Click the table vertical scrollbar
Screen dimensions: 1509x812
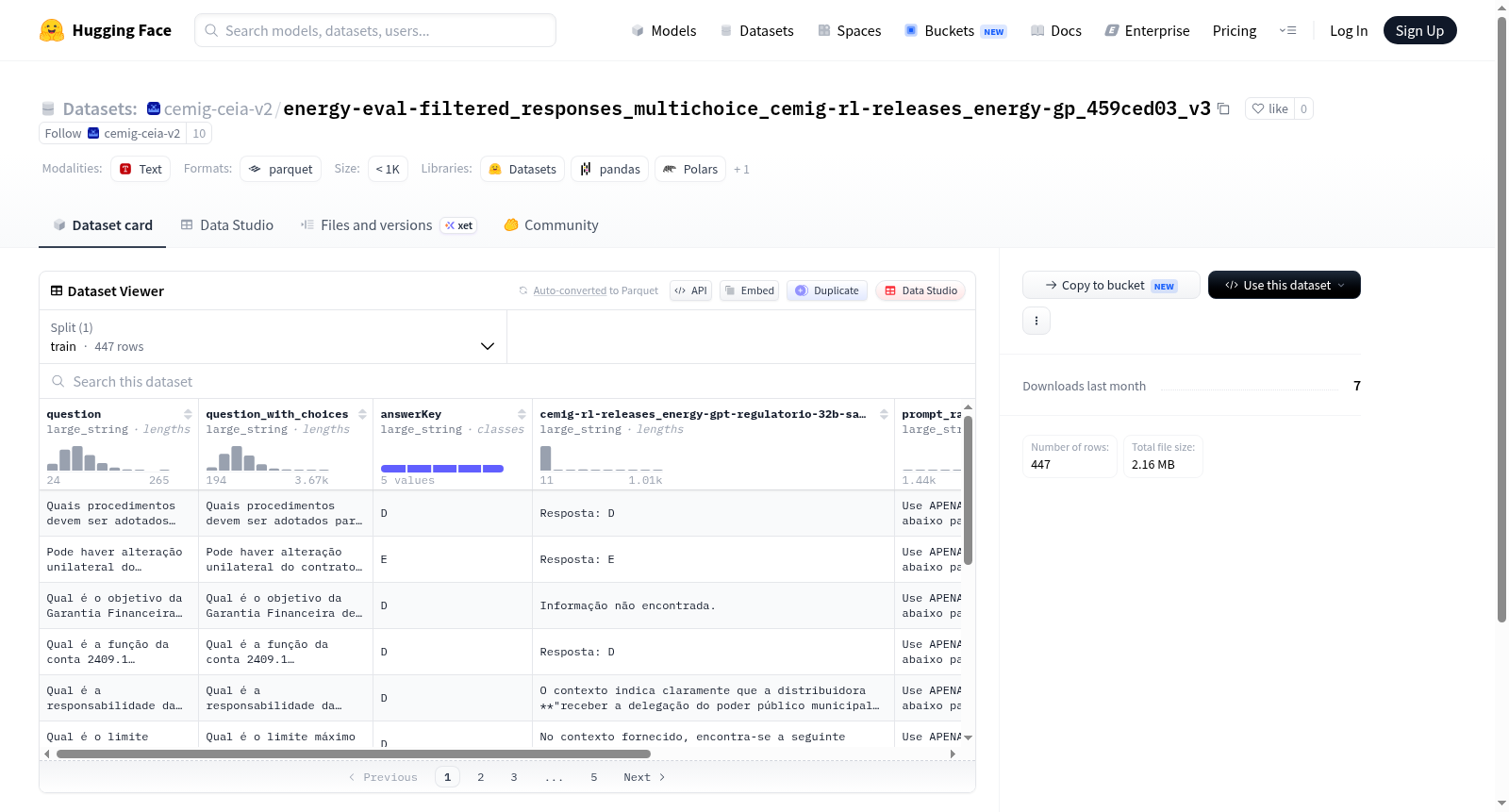[968, 490]
